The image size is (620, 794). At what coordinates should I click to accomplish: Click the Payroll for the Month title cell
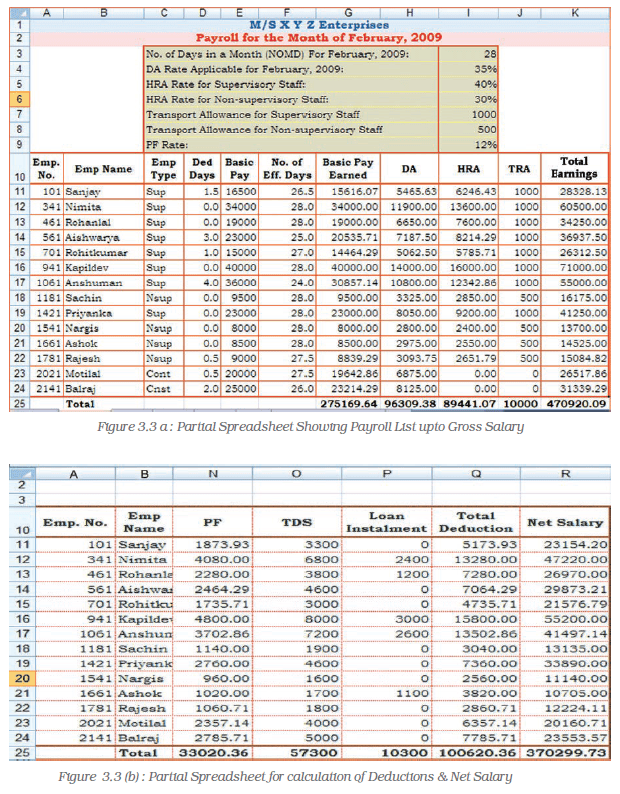(320, 38)
